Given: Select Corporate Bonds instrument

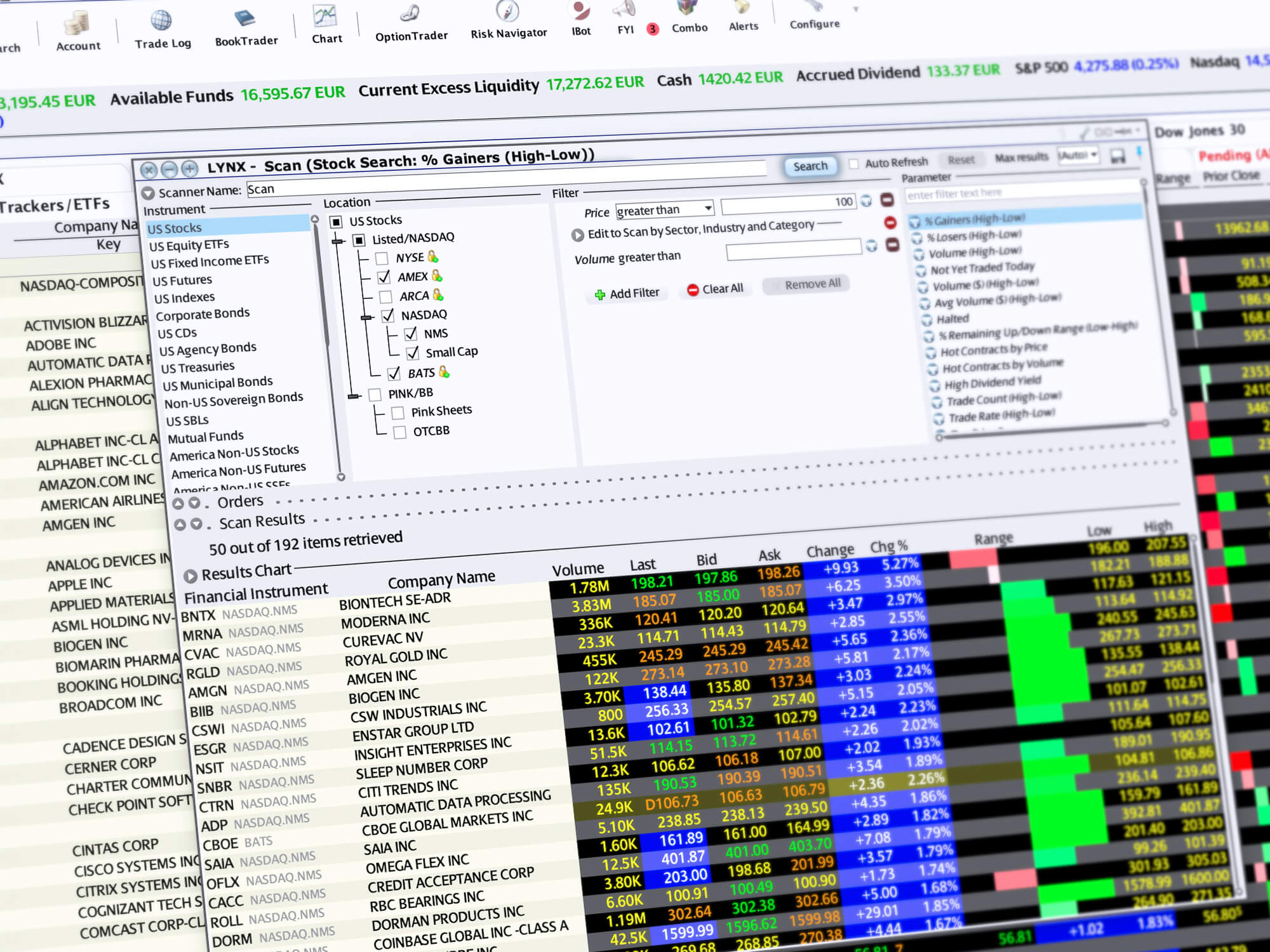Looking at the screenshot, I should (x=203, y=314).
